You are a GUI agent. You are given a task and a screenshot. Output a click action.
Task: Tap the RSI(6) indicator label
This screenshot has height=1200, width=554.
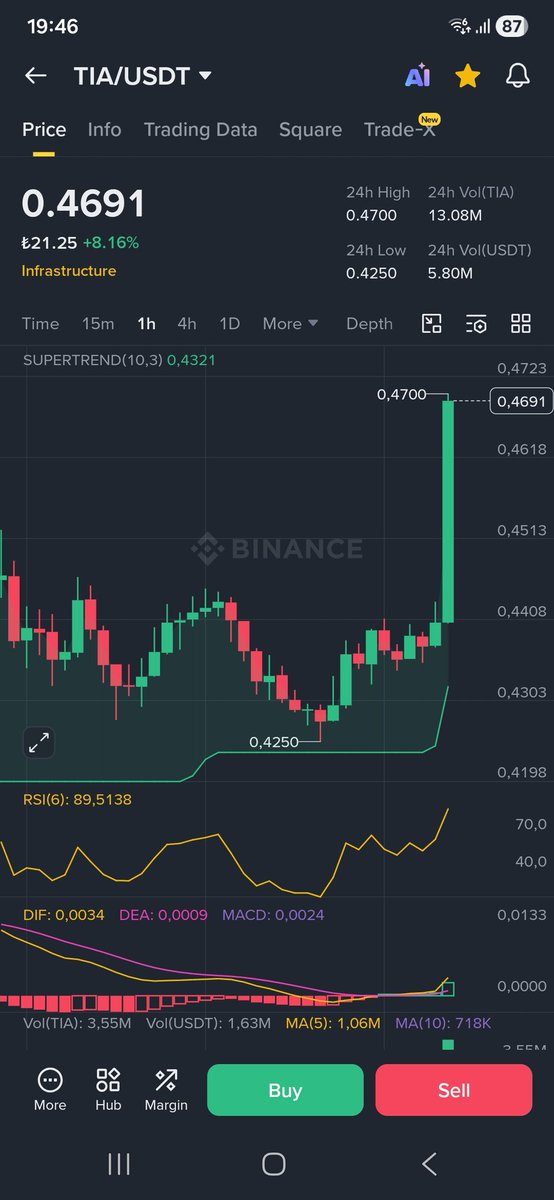pos(77,799)
